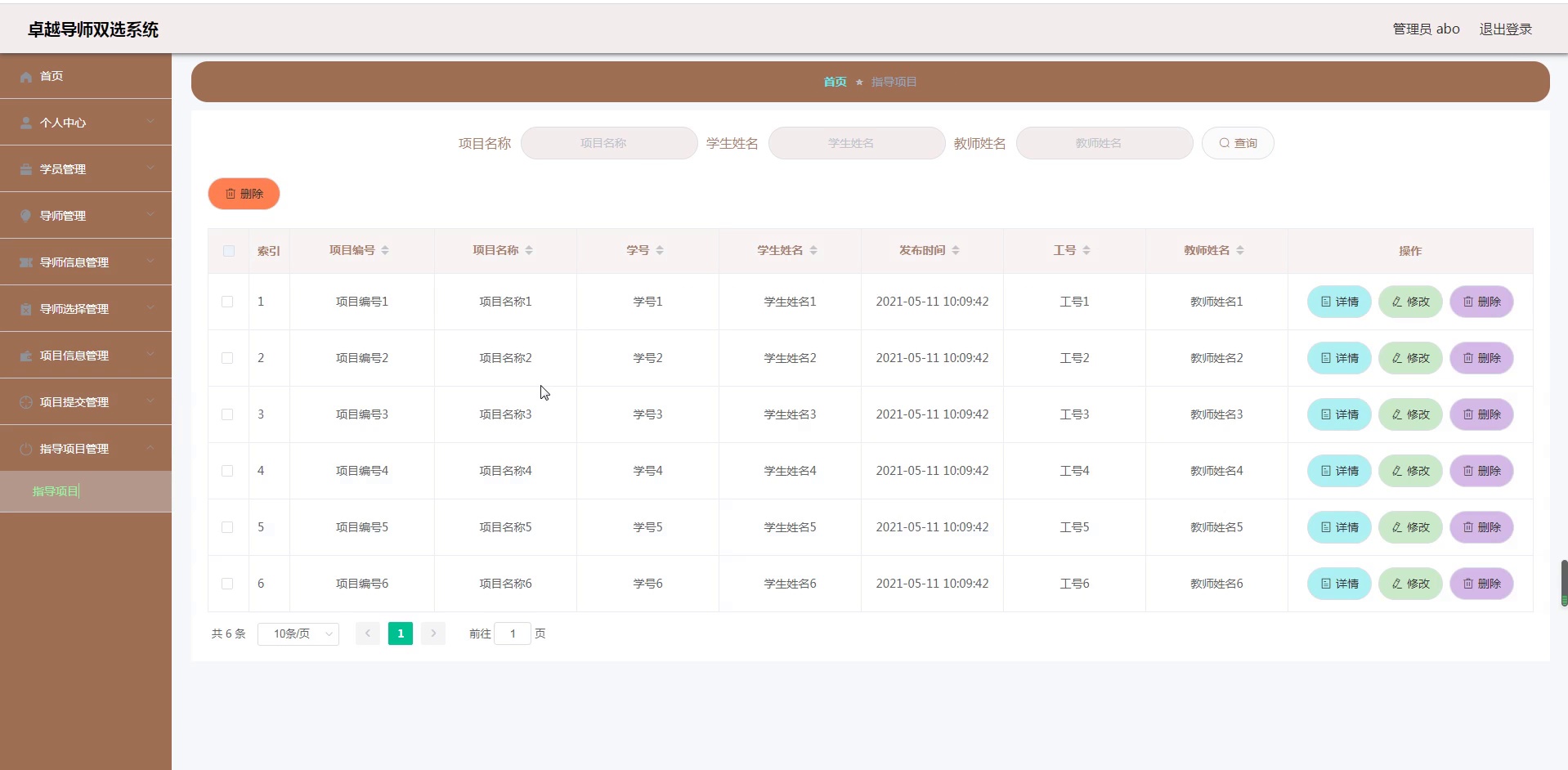Click the sort arrows on 项目名称 column
This screenshot has height=770, width=1568.
coord(529,250)
